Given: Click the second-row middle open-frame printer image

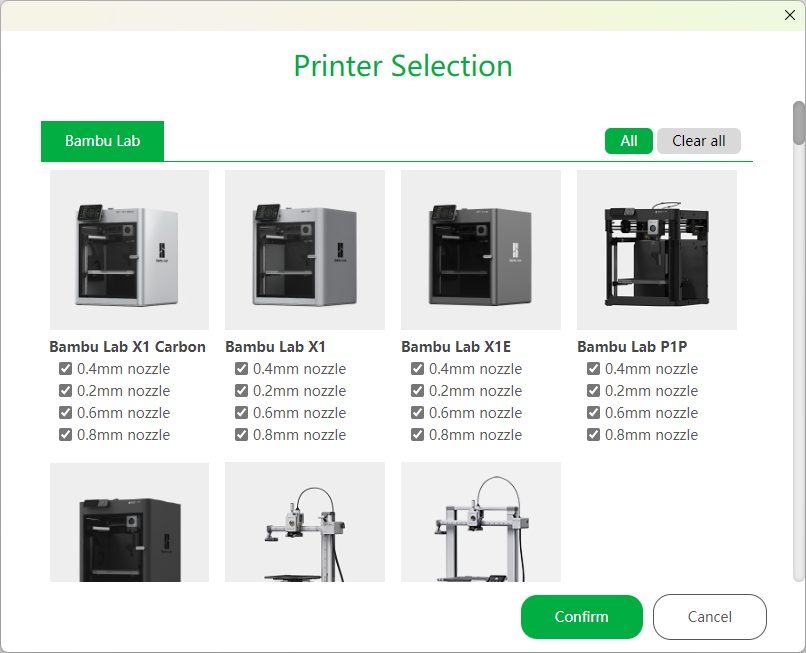Looking at the screenshot, I should 305,522.
